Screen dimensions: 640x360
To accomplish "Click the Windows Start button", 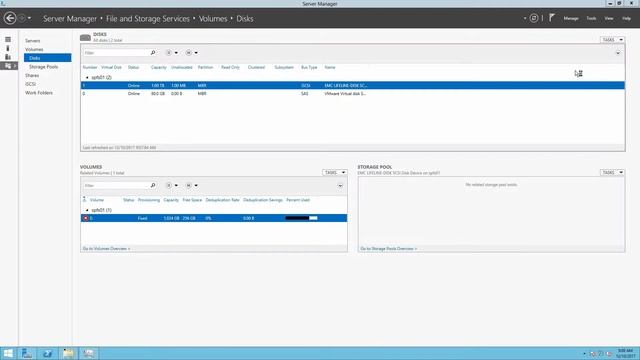I will coord(8,353).
